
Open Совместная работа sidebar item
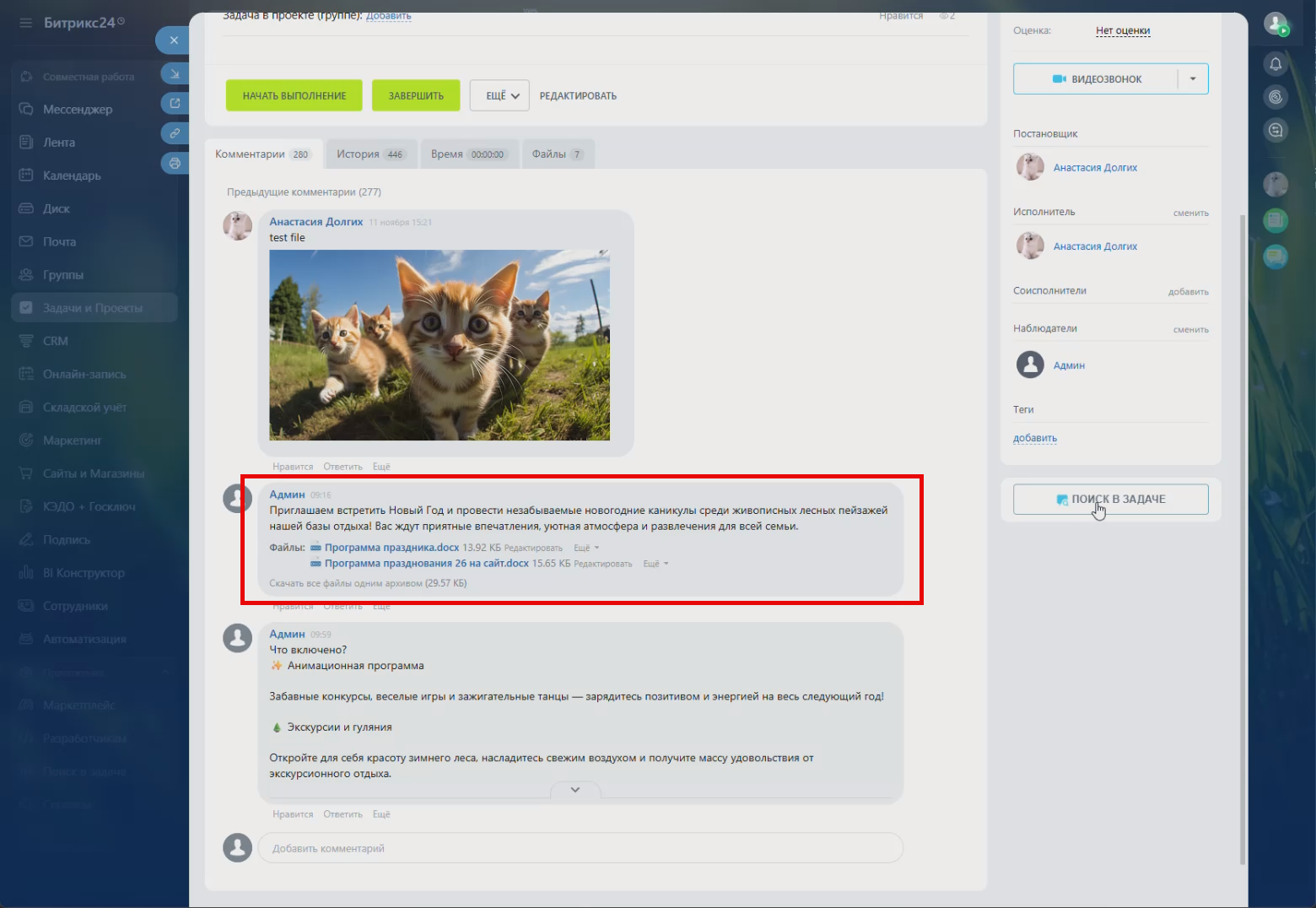point(89,77)
